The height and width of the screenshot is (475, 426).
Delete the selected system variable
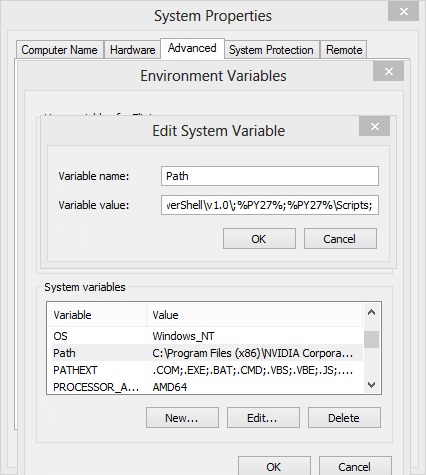pyautogui.click(x=344, y=417)
